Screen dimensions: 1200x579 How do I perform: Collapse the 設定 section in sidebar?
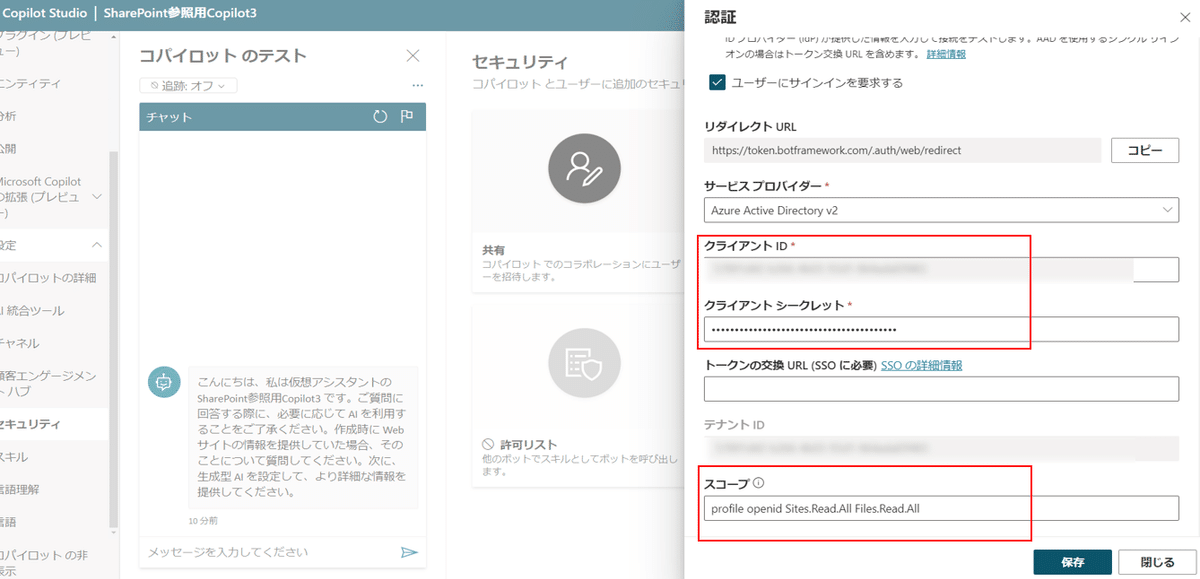[x=97, y=245]
